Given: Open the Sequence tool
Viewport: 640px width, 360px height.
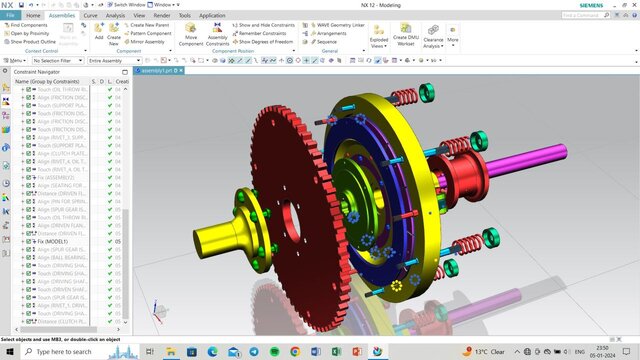Looking at the screenshot, I should pyautogui.click(x=324, y=42).
